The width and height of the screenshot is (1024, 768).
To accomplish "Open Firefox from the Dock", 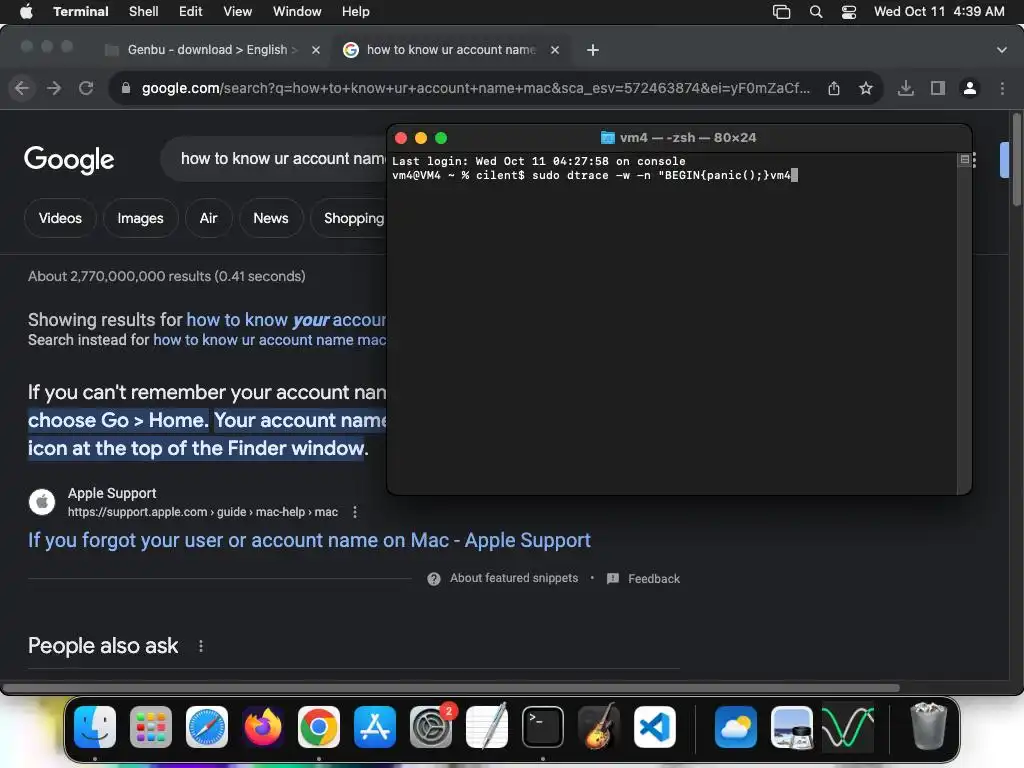I will click(263, 727).
